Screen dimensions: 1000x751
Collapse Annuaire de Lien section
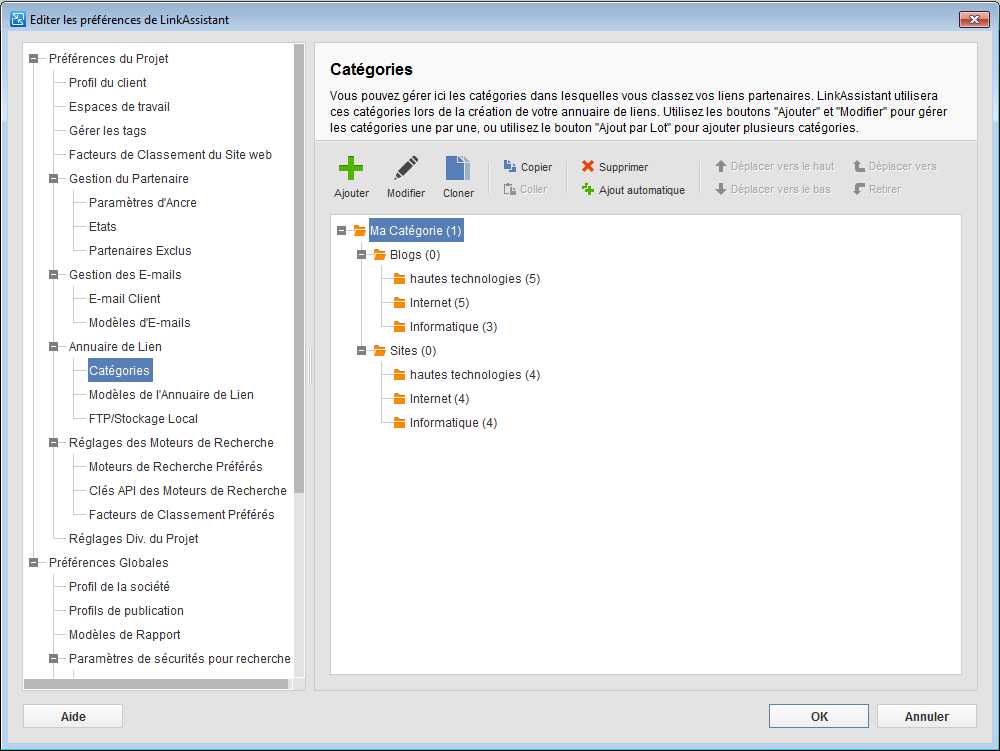click(x=54, y=347)
